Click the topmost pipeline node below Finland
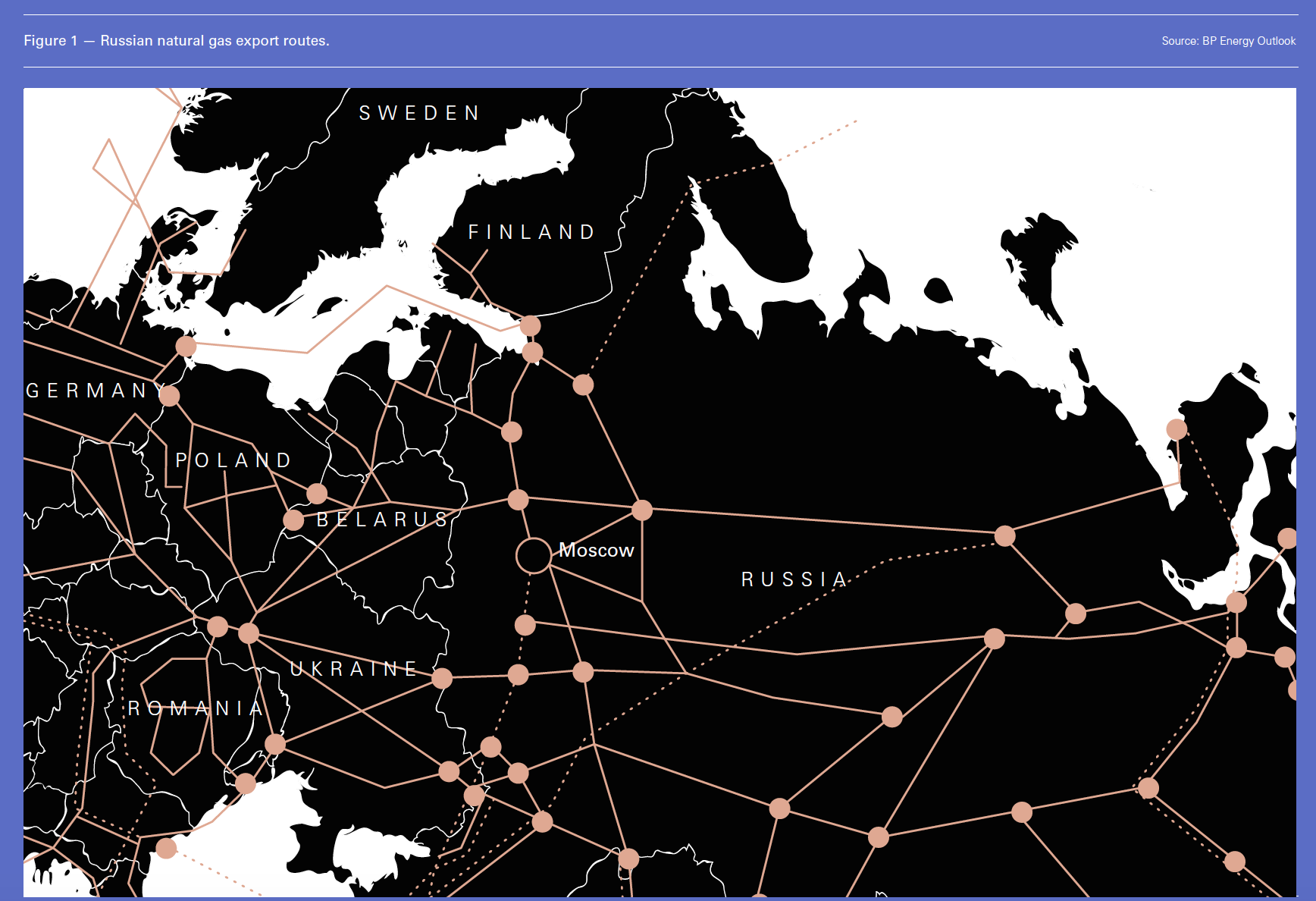Image resolution: width=1316 pixels, height=901 pixels. 530,326
